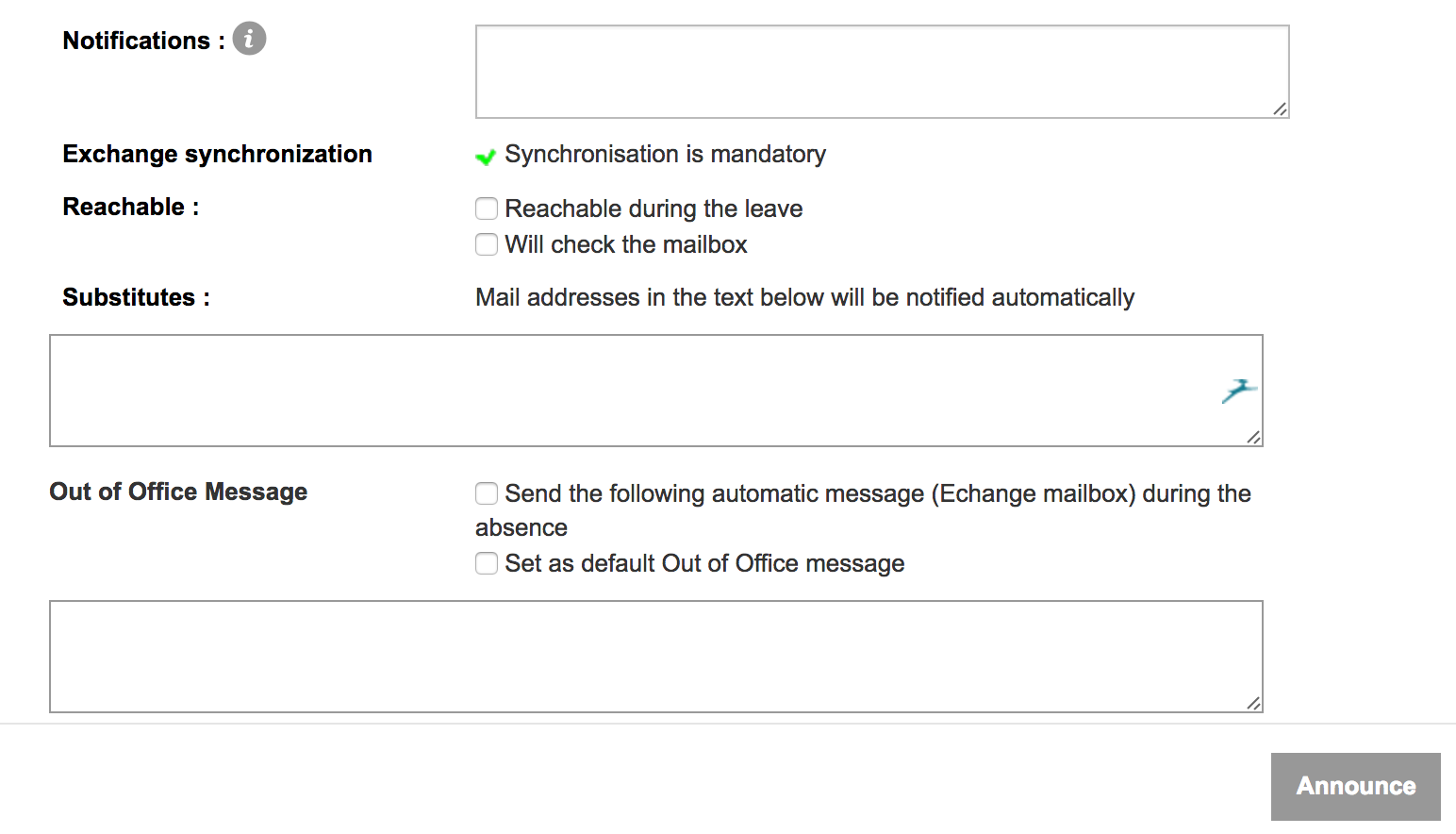The image size is (1456, 834).
Task: Click the 'Will check the mailbox' label text
Action: coord(626,244)
